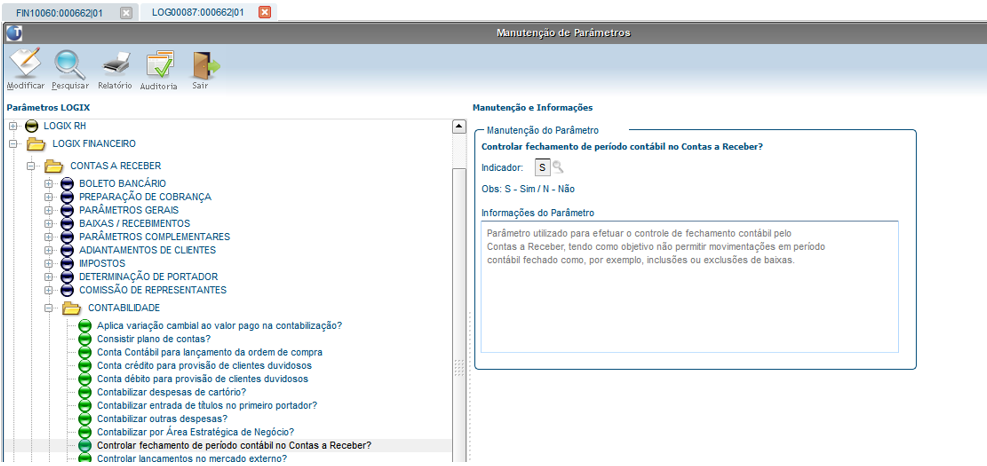Expand the LOGIX RH tree node

pyautogui.click(x=12, y=126)
